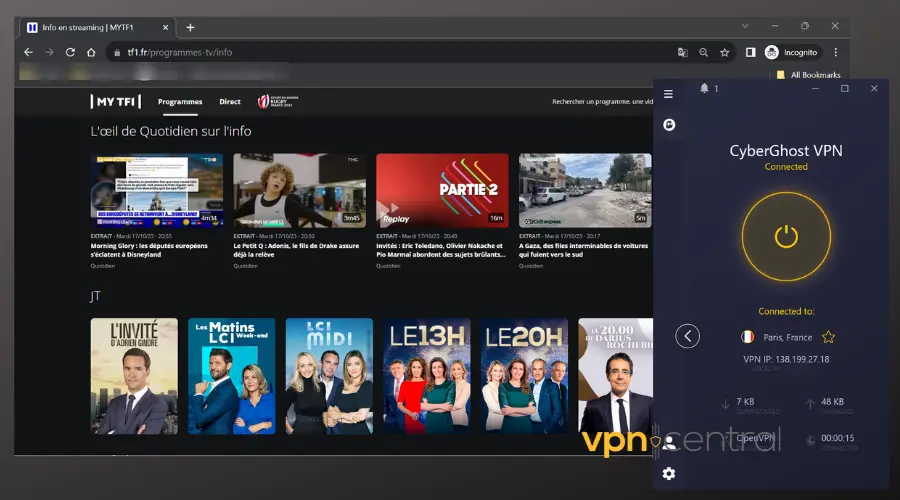Open the Programmes menu item
Viewport: 900px width, 500px height.
pyautogui.click(x=180, y=102)
